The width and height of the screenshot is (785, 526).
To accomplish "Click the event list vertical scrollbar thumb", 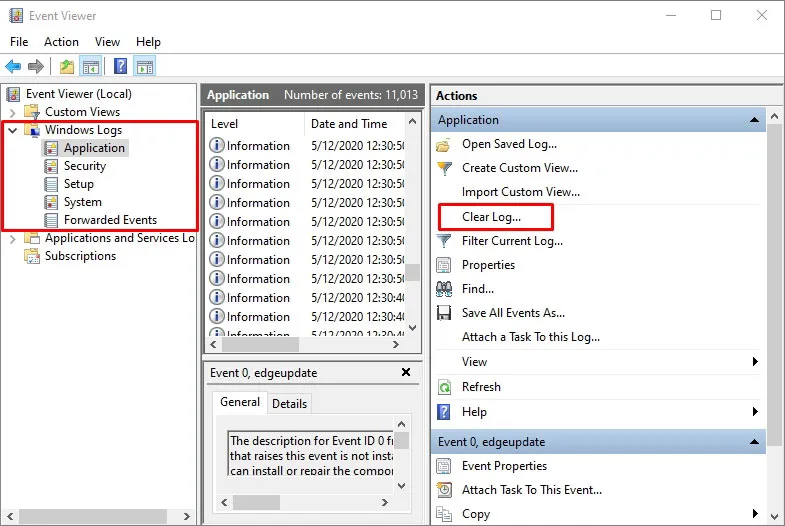I will pos(412,275).
